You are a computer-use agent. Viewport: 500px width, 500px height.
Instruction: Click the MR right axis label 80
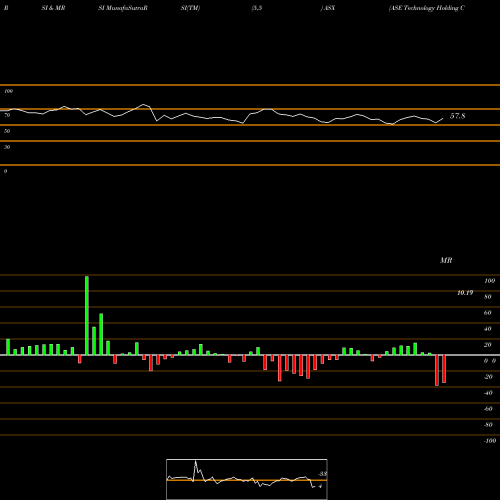[x=488, y=297]
